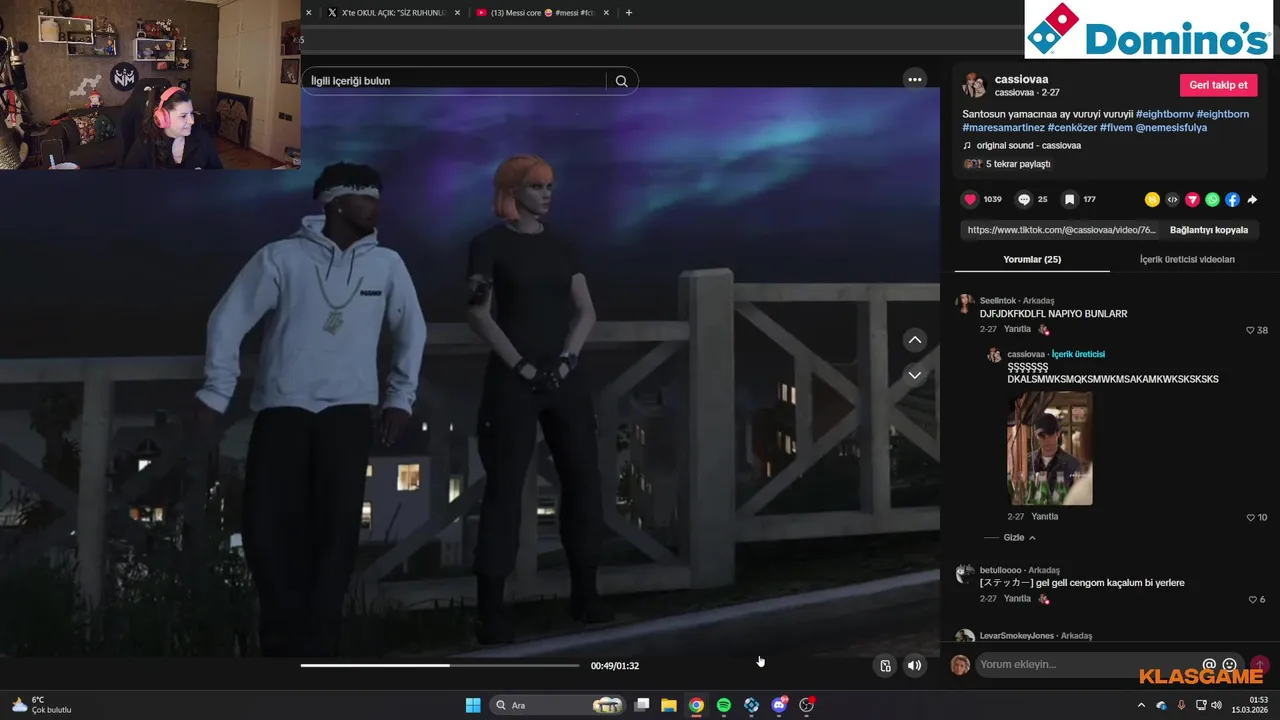The image size is (1280, 720).
Task: Click the betulloooo username
Action: pyautogui.click(x=1001, y=570)
